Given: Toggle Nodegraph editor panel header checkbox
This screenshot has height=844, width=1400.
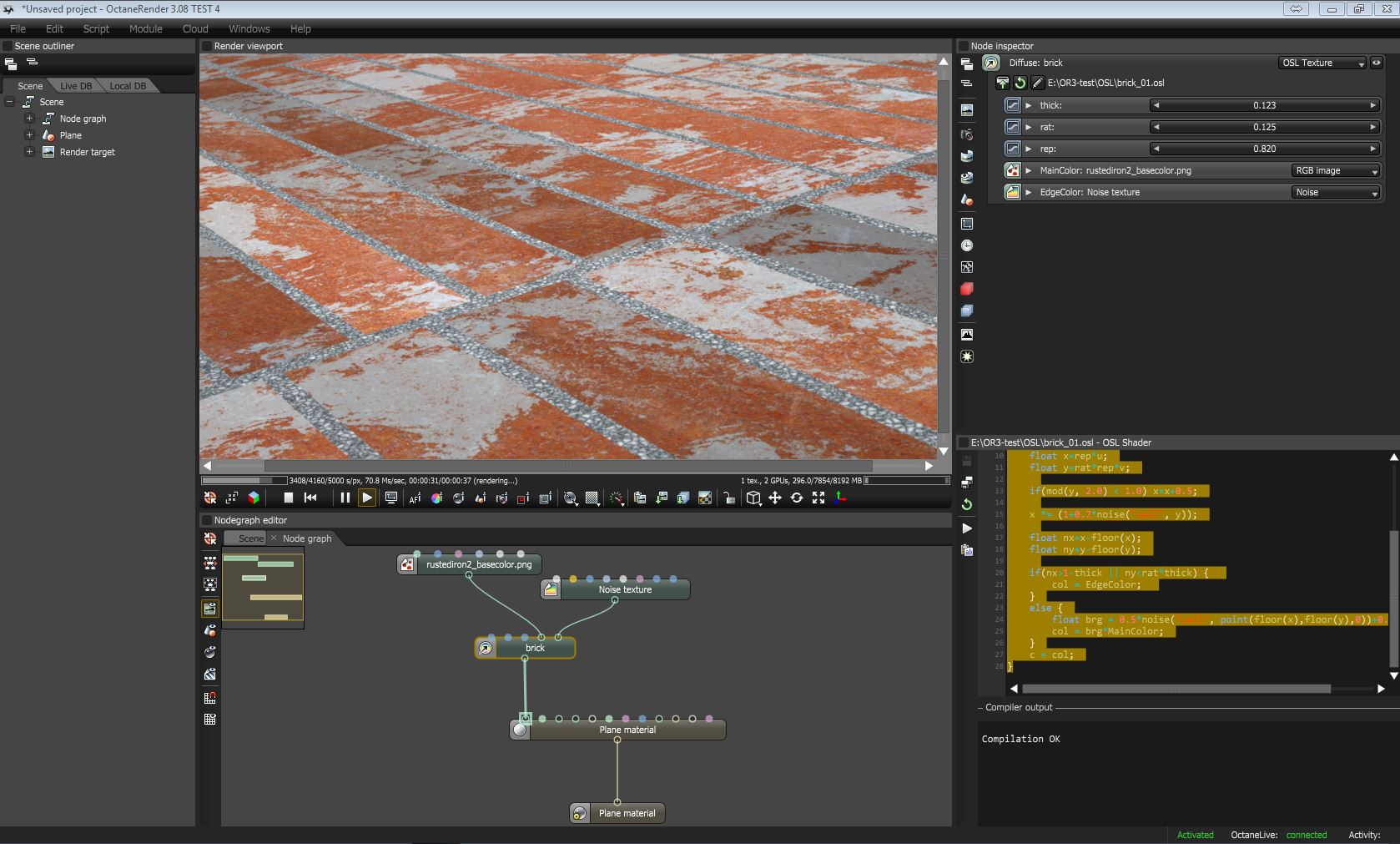Looking at the screenshot, I should click(x=206, y=520).
